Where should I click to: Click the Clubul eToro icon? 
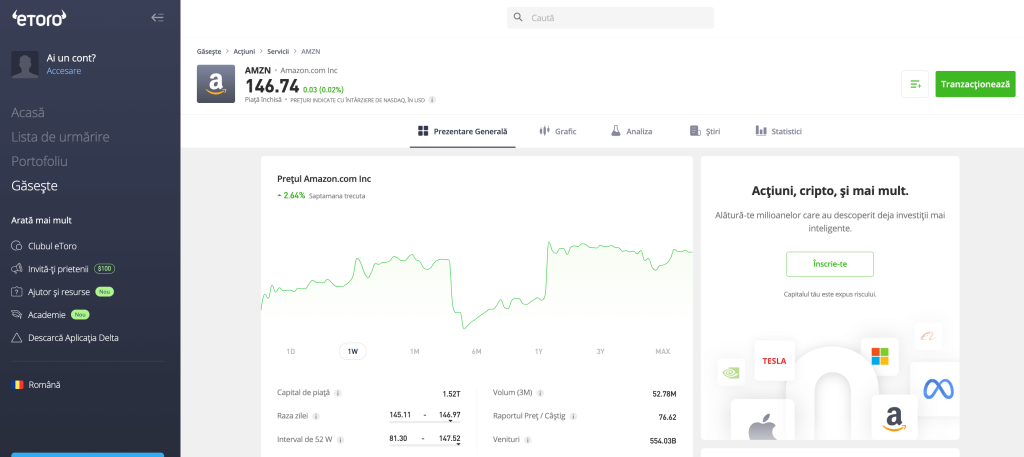click(x=17, y=246)
